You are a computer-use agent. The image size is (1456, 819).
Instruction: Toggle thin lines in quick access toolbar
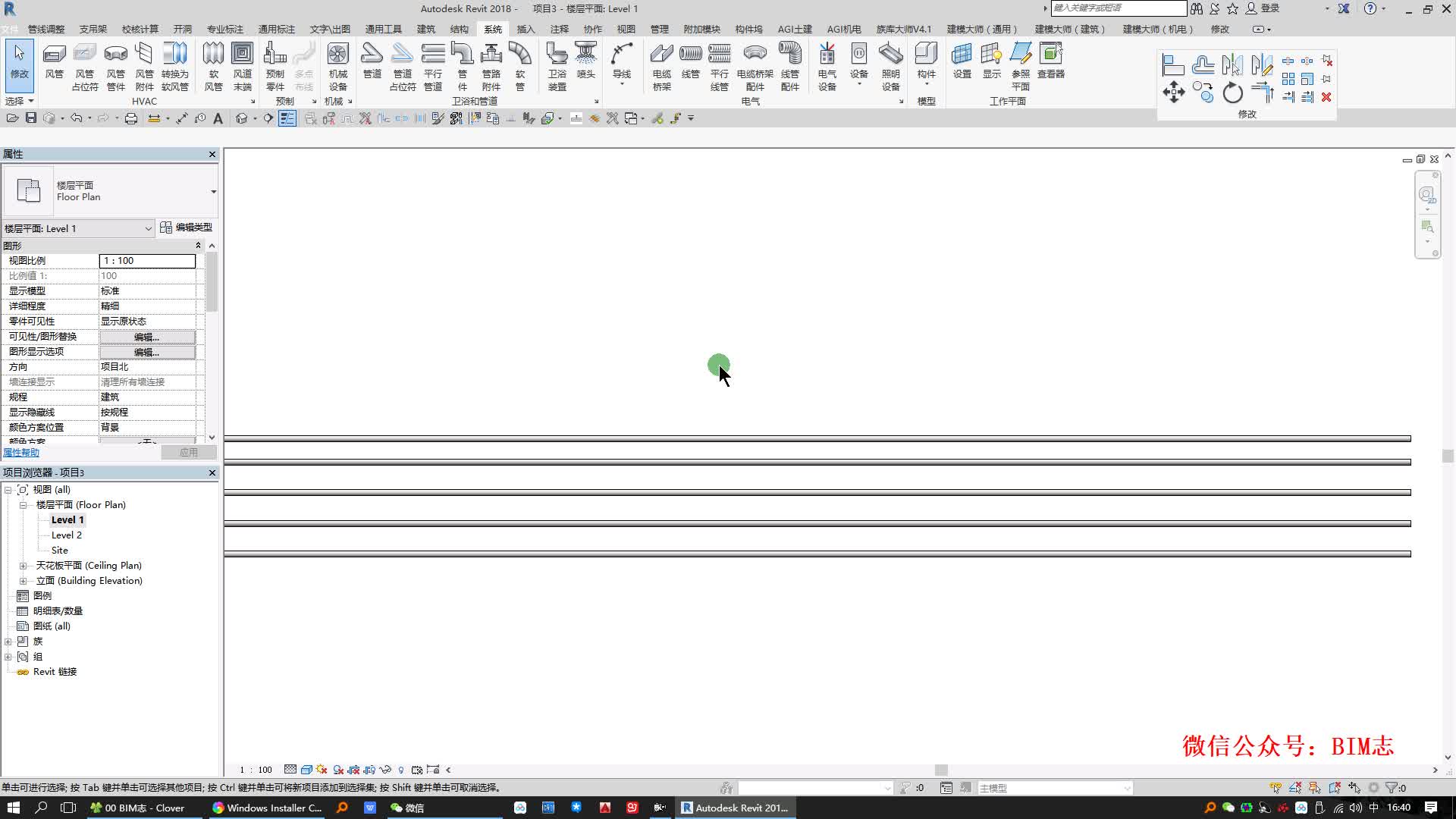287,118
